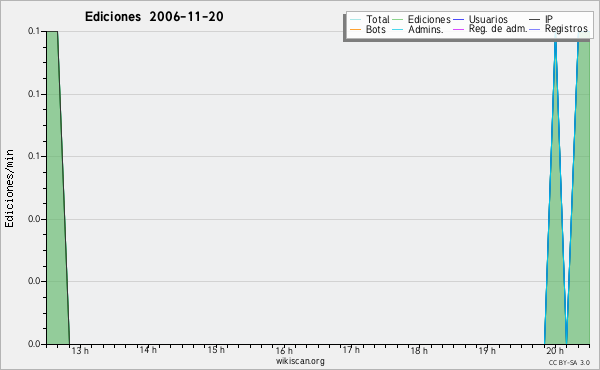Click the 'Ediciones/min' vertical axis label
Image resolution: width=600 pixels, height=370 pixels.
pyautogui.click(x=9, y=188)
